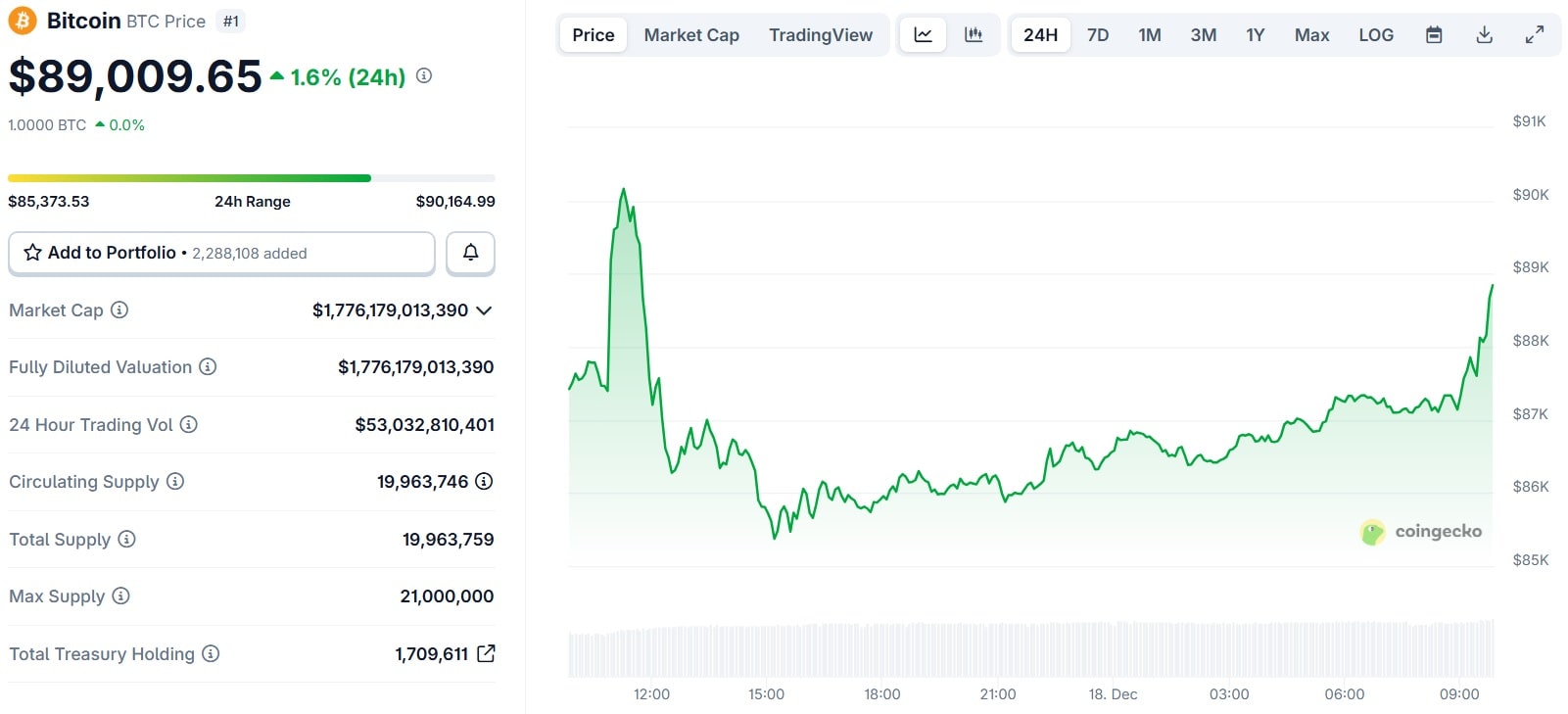Switch to line chart view icon

click(x=923, y=35)
